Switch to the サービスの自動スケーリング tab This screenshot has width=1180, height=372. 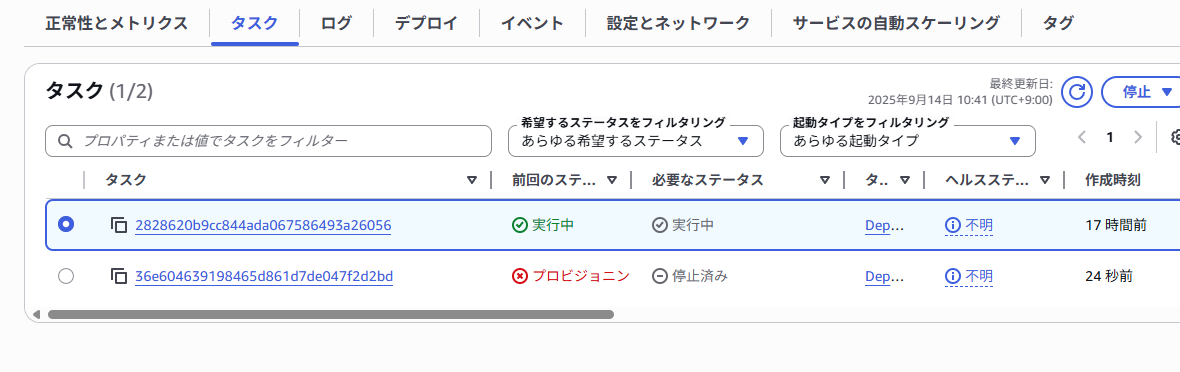896,23
